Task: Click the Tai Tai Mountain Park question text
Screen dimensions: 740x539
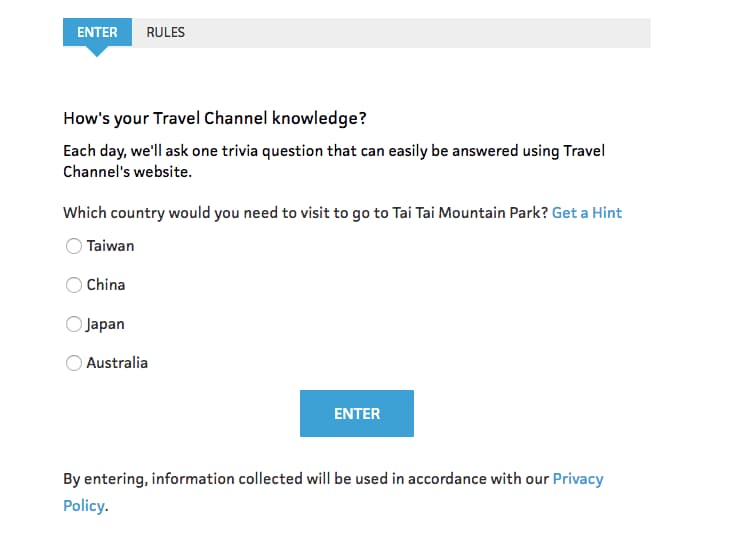Action: (305, 213)
